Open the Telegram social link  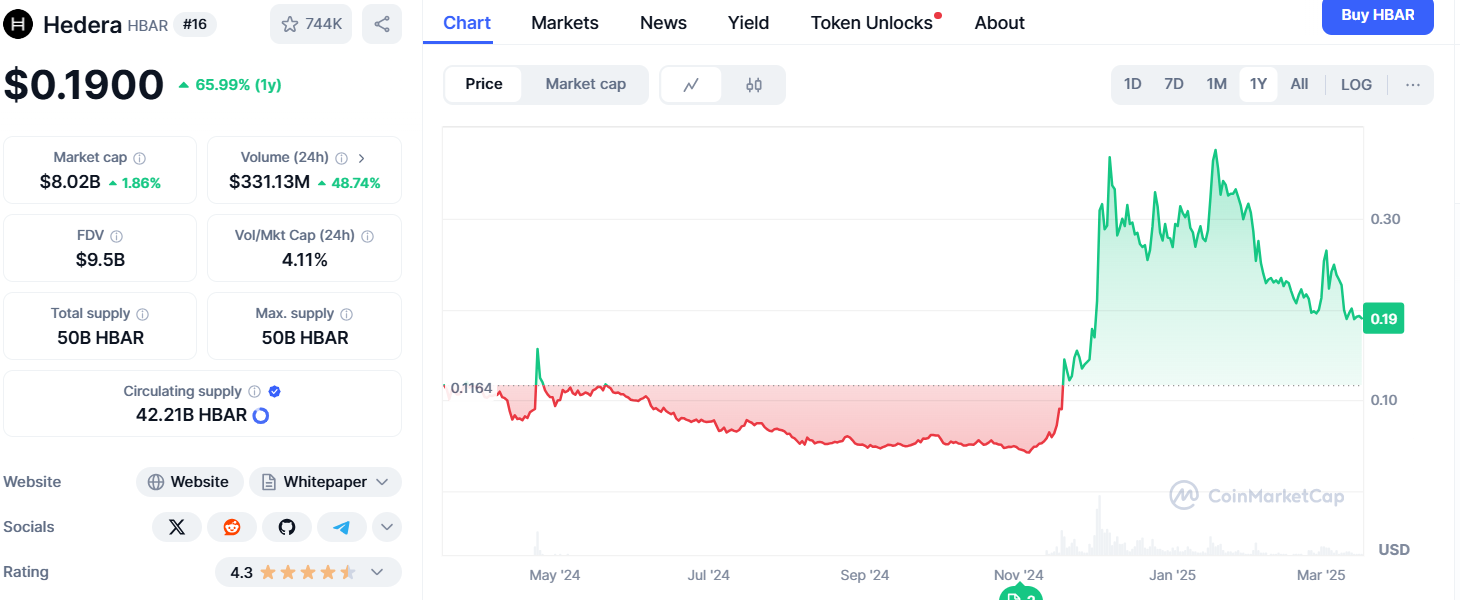pyautogui.click(x=342, y=527)
